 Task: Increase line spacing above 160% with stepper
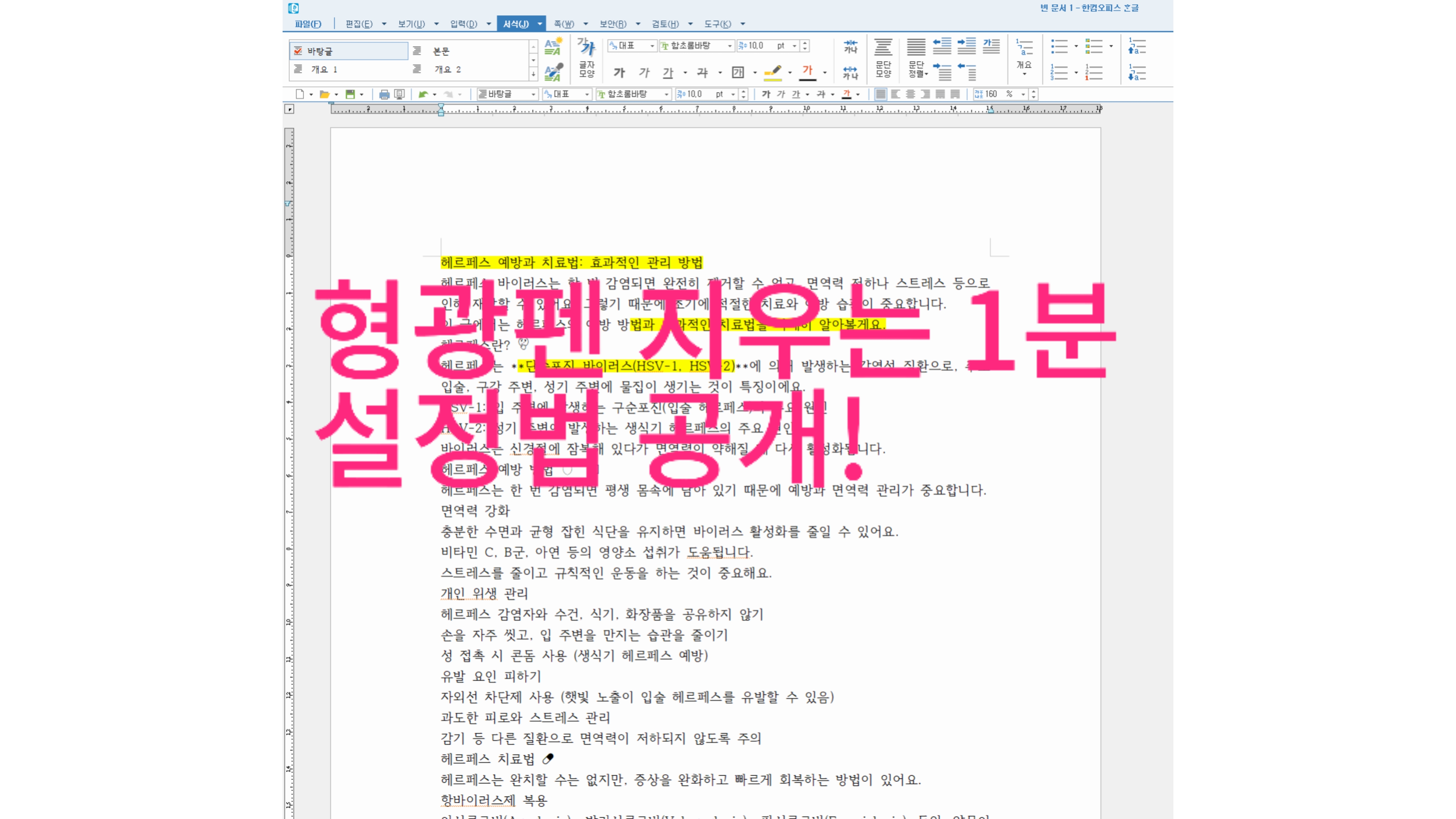pos(1033,92)
